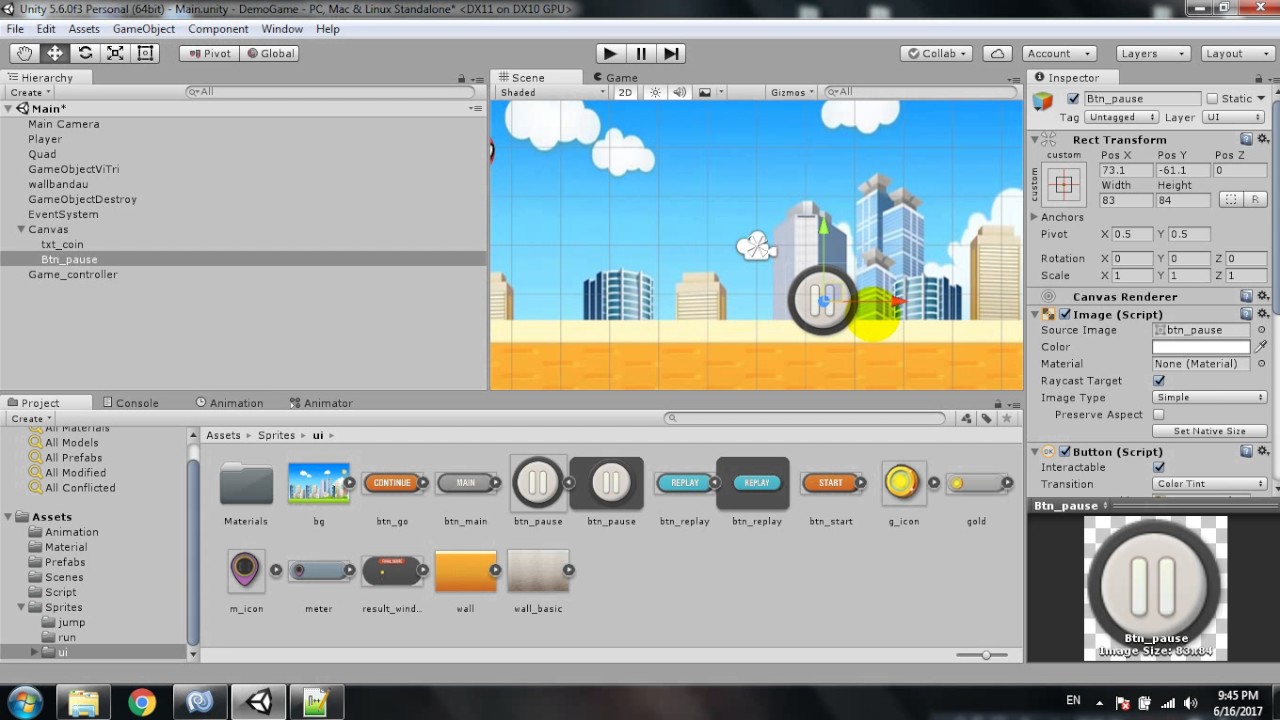Select the Move tool
Image resolution: width=1280 pixels, height=720 pixels.
(54, 53)
